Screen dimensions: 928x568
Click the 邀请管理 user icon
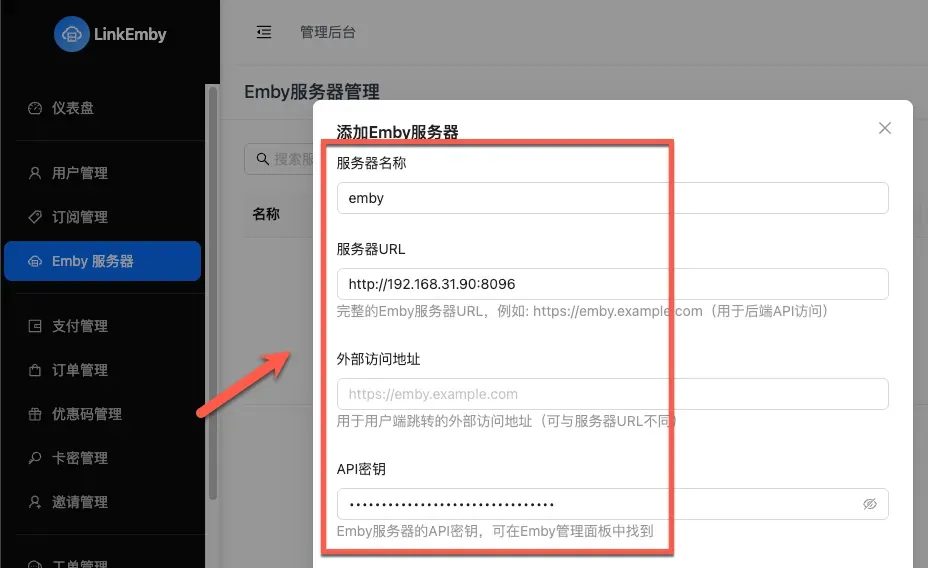point(35,502)
